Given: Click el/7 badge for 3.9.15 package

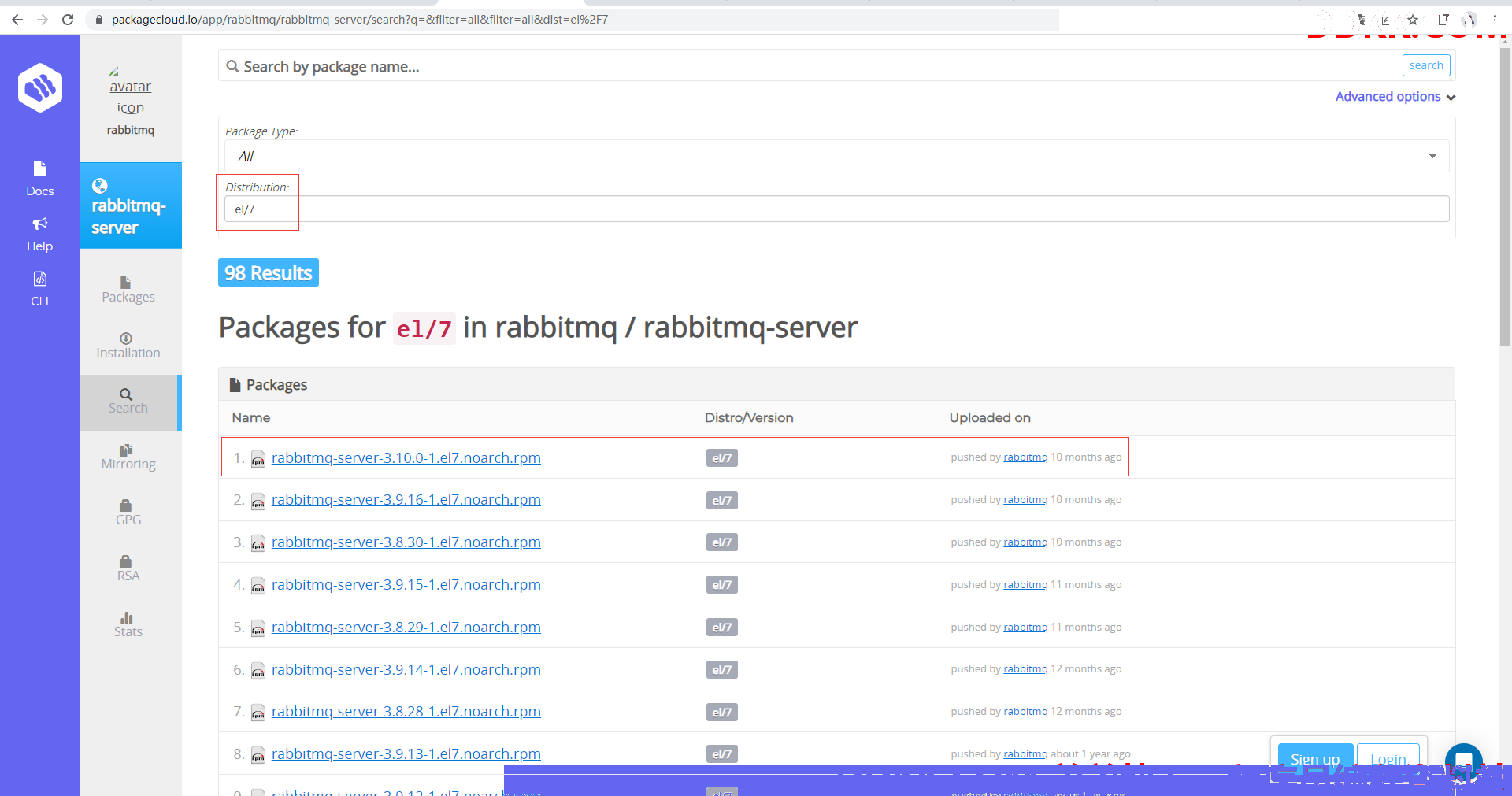Looking at the screenshot, I should [722, 585].
